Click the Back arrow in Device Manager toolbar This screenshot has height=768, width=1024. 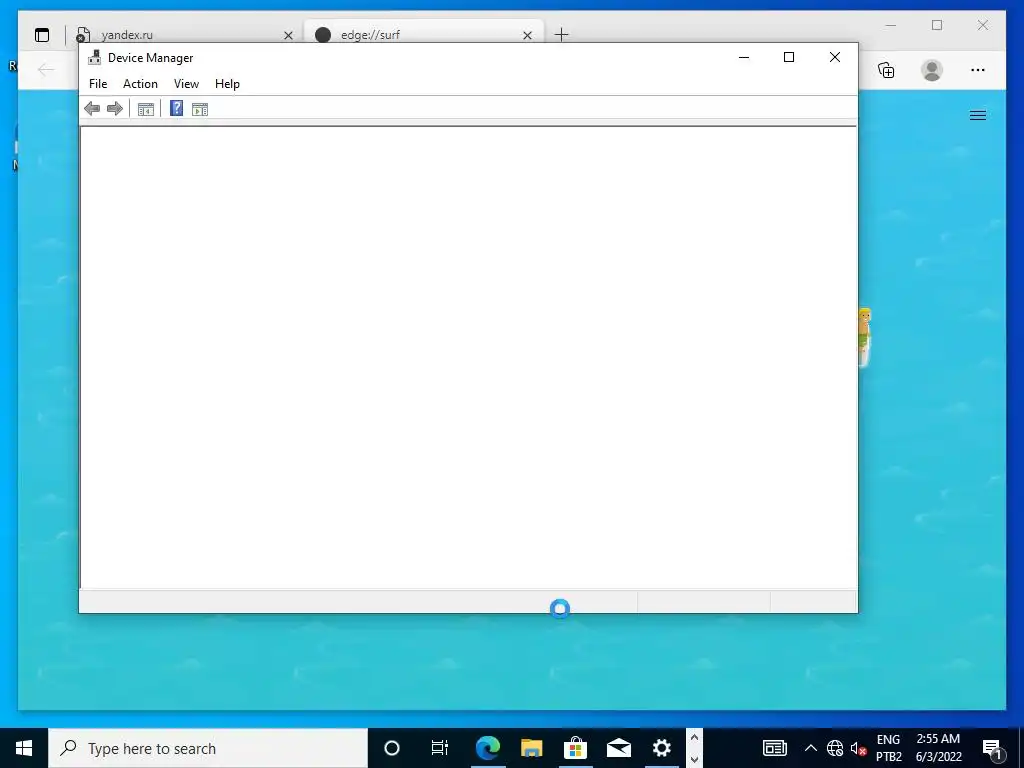[92, 108]
